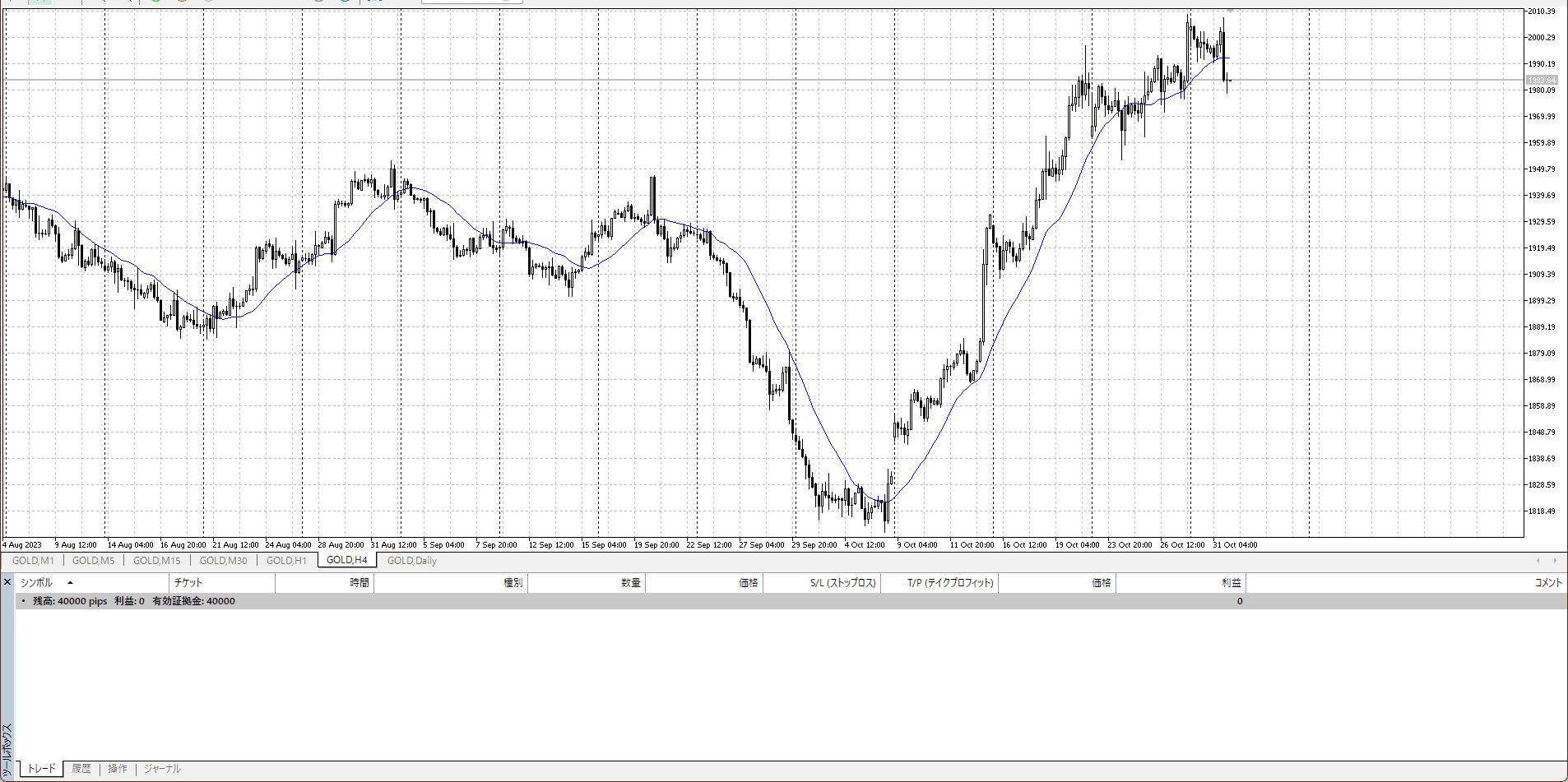
Task: Close the terminal panel with the X icon
Action: point(7,582)
